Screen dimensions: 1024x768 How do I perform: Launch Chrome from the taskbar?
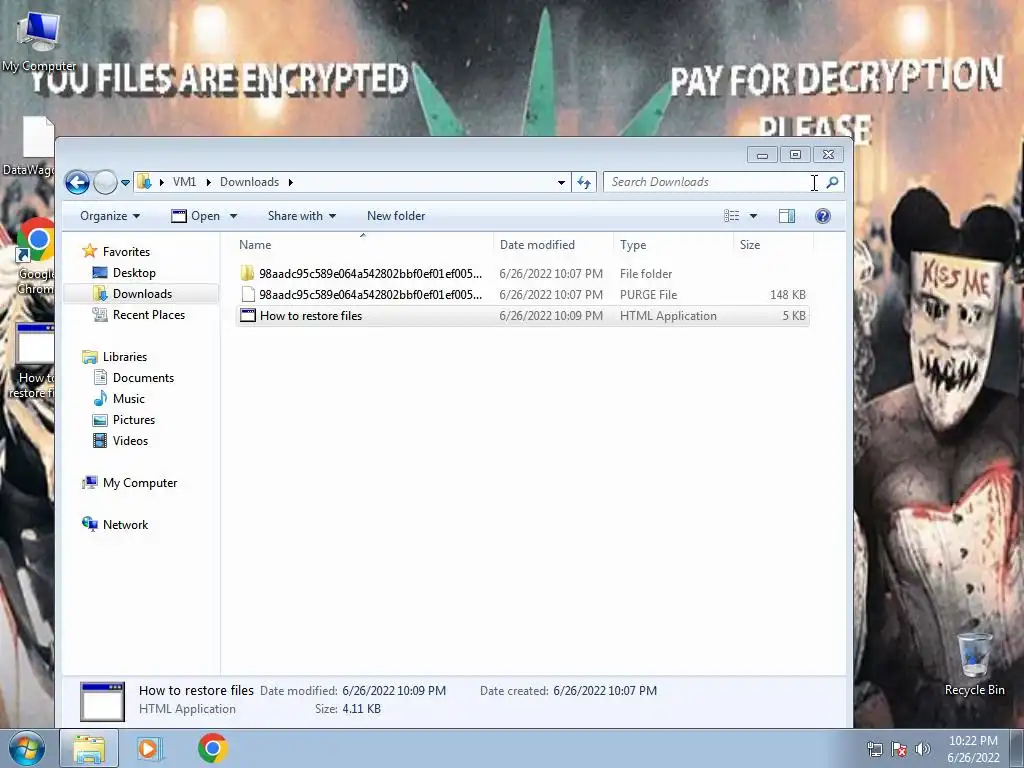coord(212,748)
